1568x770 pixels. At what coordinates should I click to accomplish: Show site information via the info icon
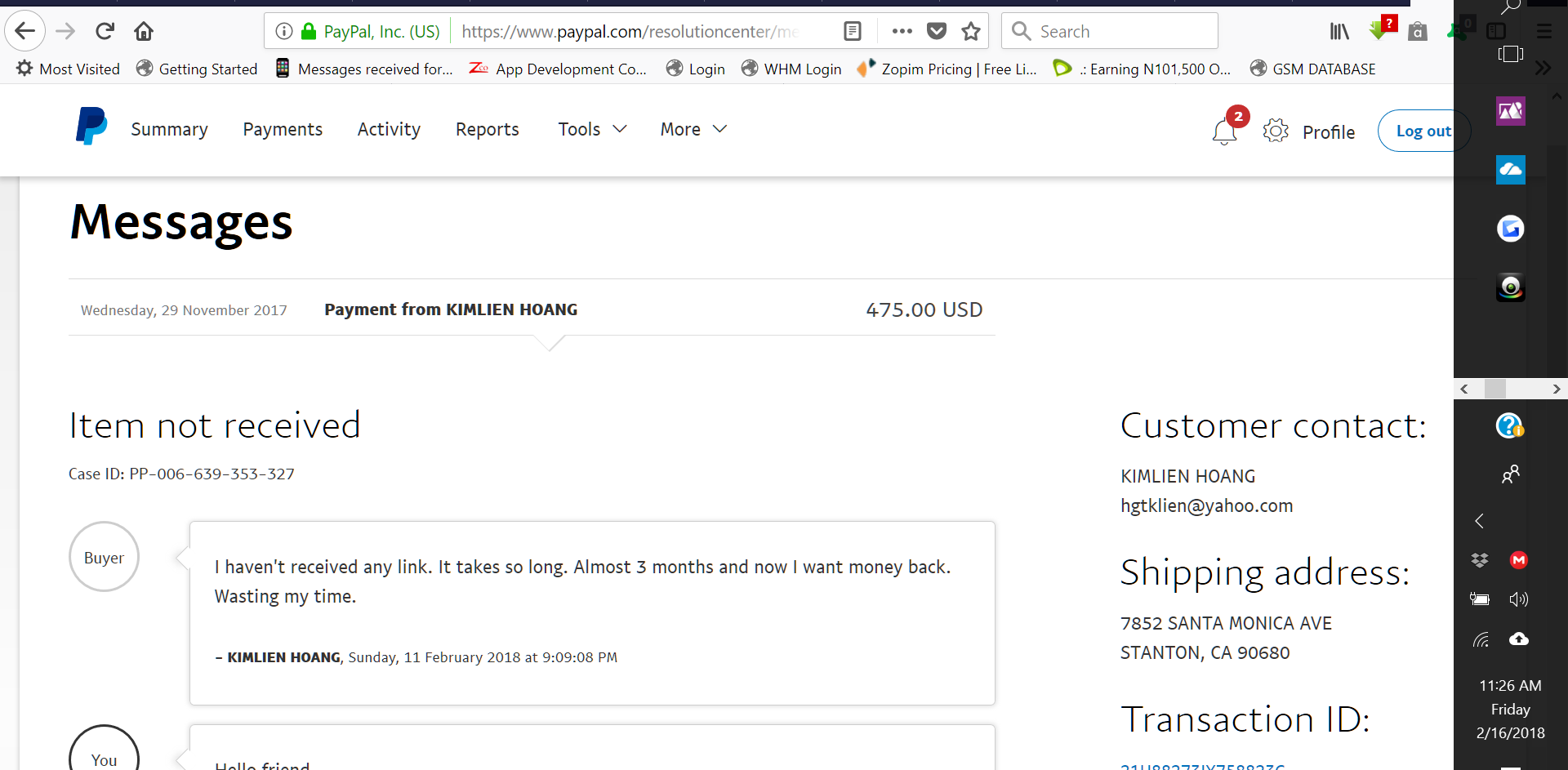284,31
